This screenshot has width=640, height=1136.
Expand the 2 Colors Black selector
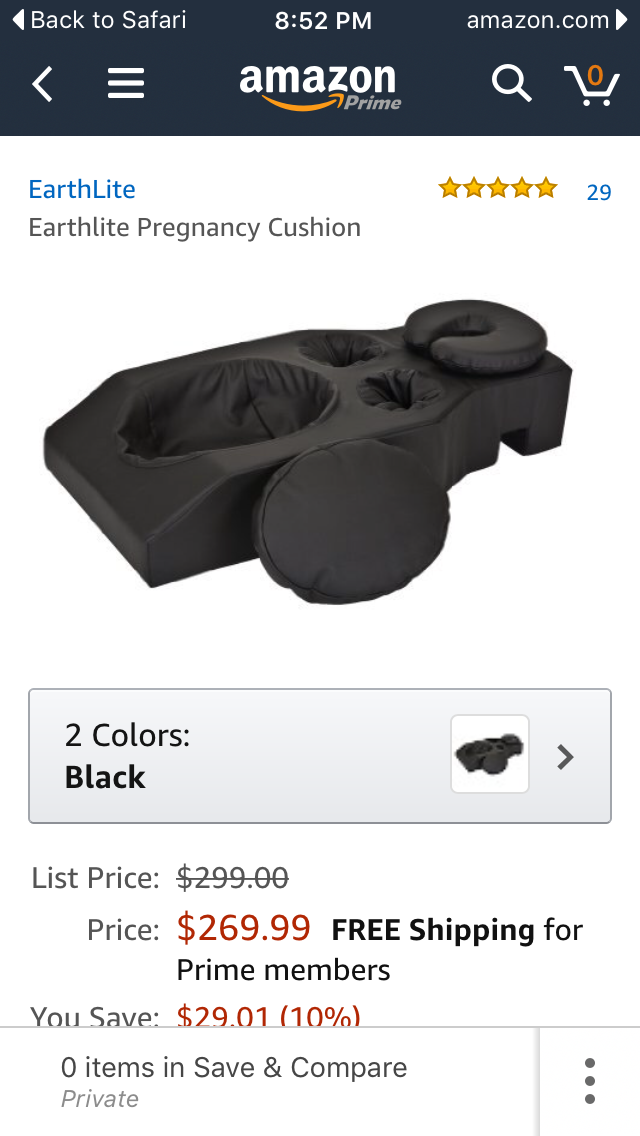pos(320,756)
